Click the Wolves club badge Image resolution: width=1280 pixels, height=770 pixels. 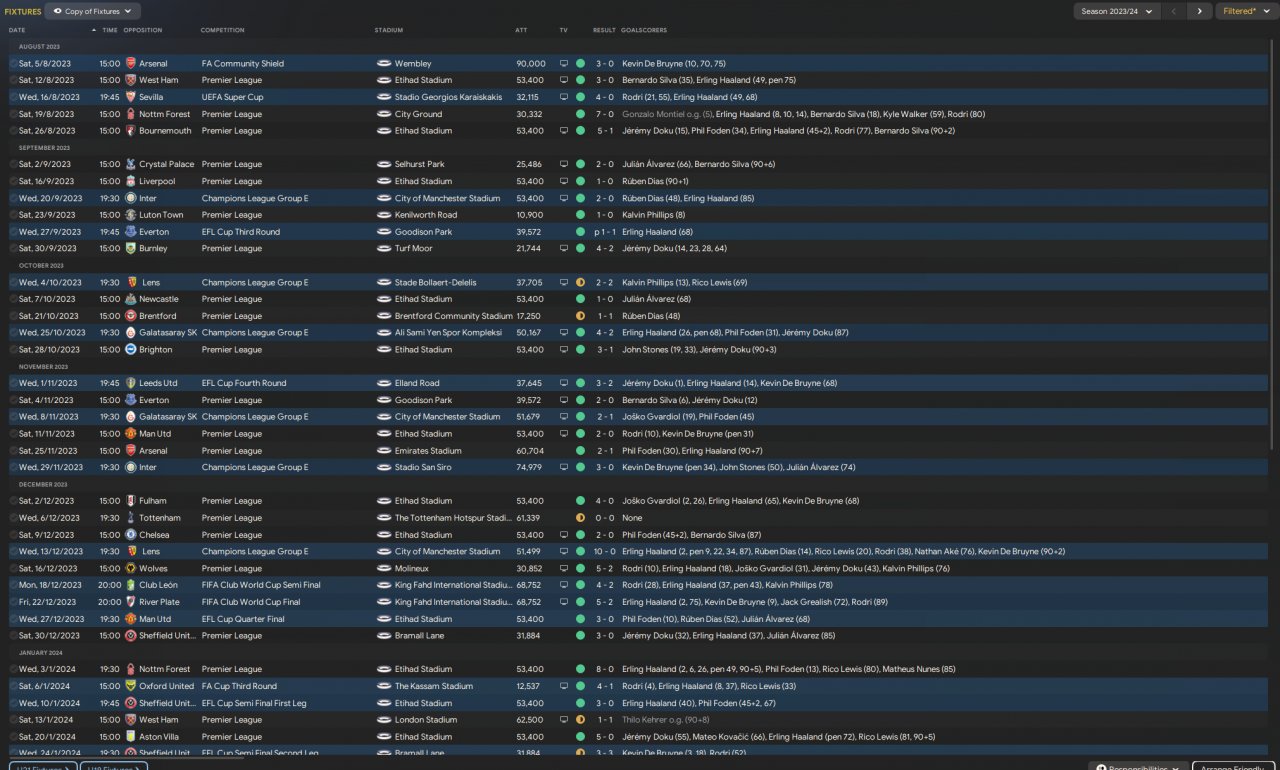131,568
